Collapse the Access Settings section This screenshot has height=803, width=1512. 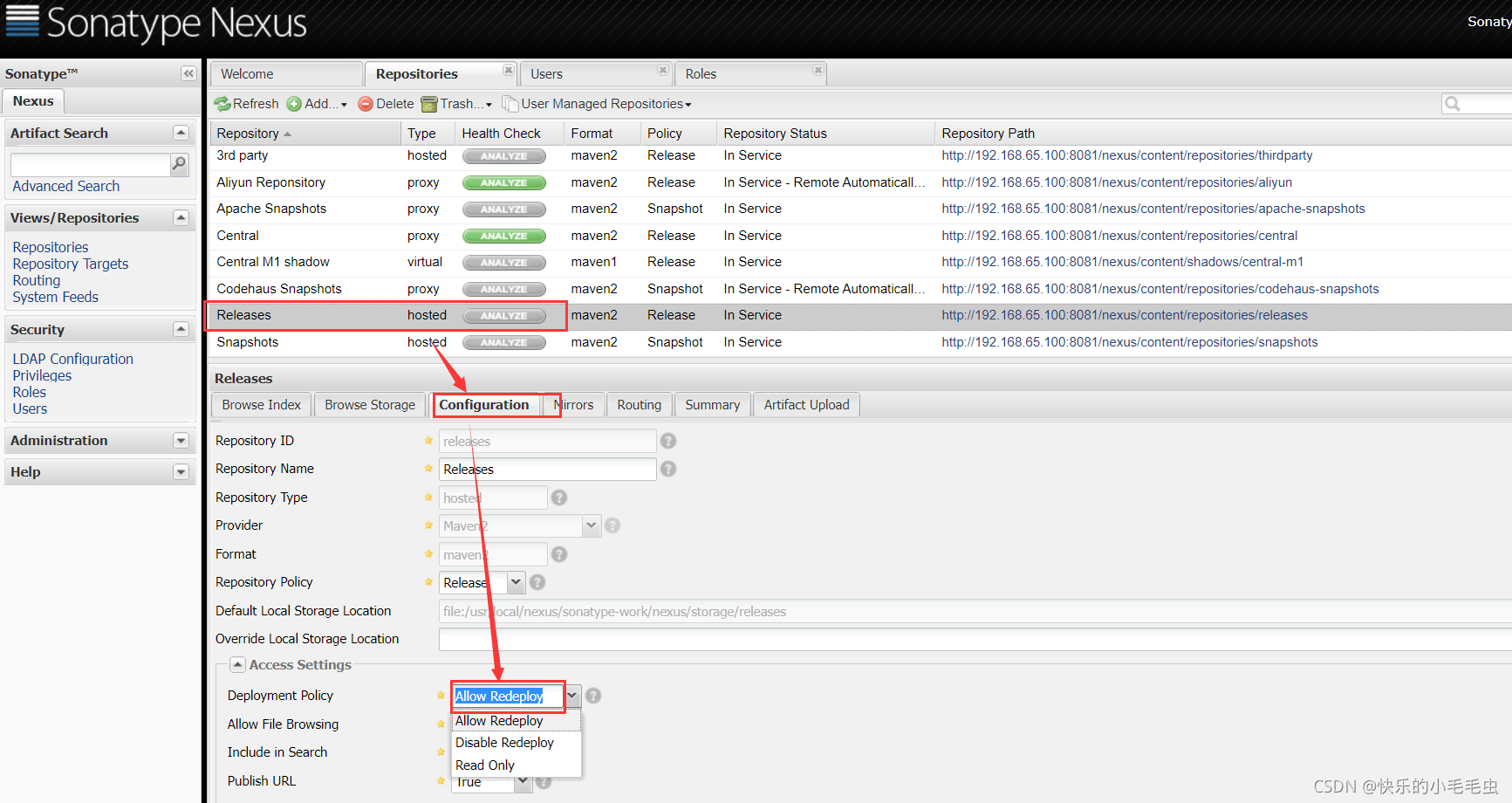click(x=237, y=664)
